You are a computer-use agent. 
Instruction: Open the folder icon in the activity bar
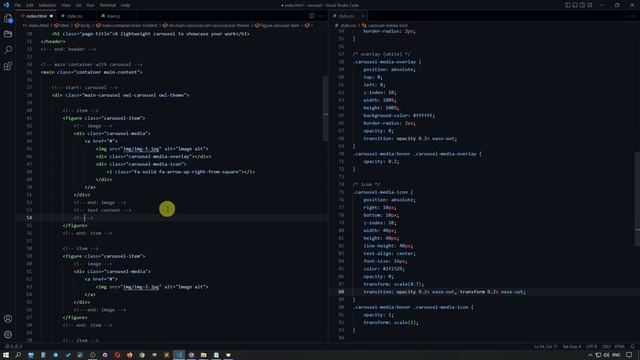[8, 34]
